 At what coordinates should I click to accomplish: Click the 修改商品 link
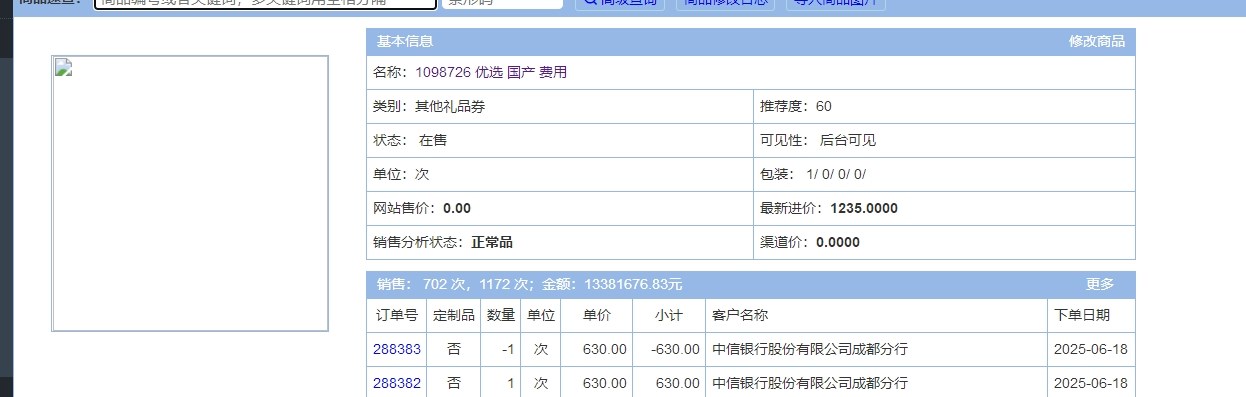coord(1097,42)
